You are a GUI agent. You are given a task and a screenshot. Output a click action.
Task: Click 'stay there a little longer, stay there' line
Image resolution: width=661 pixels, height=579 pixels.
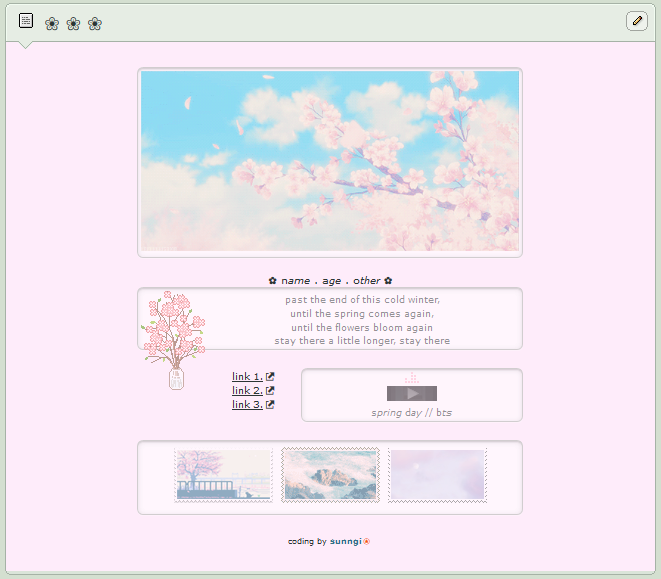[x=362, y=341]
